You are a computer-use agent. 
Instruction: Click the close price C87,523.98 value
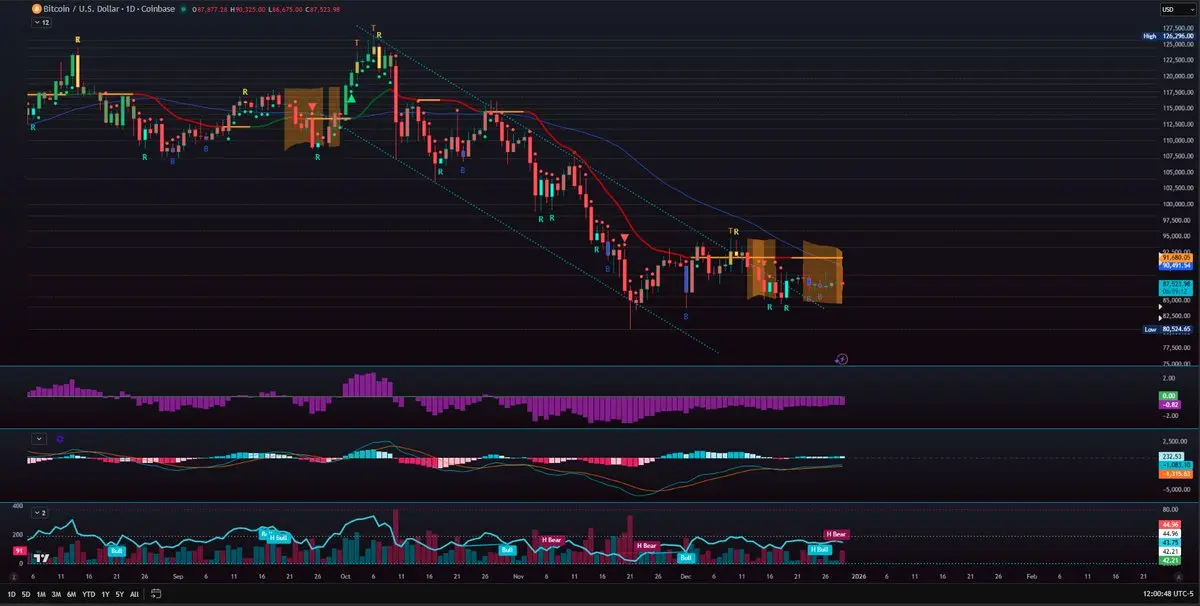322,9
